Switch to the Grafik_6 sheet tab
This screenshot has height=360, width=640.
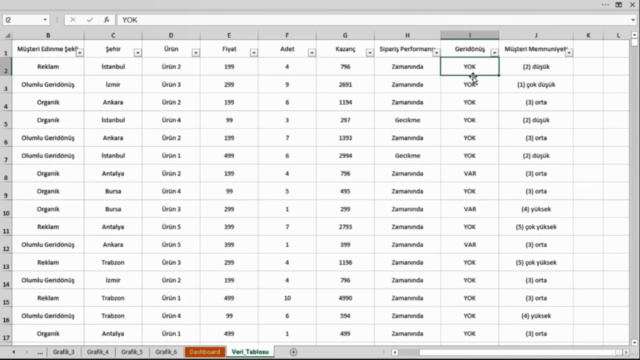pyautogui.click(x=166, y=352)
